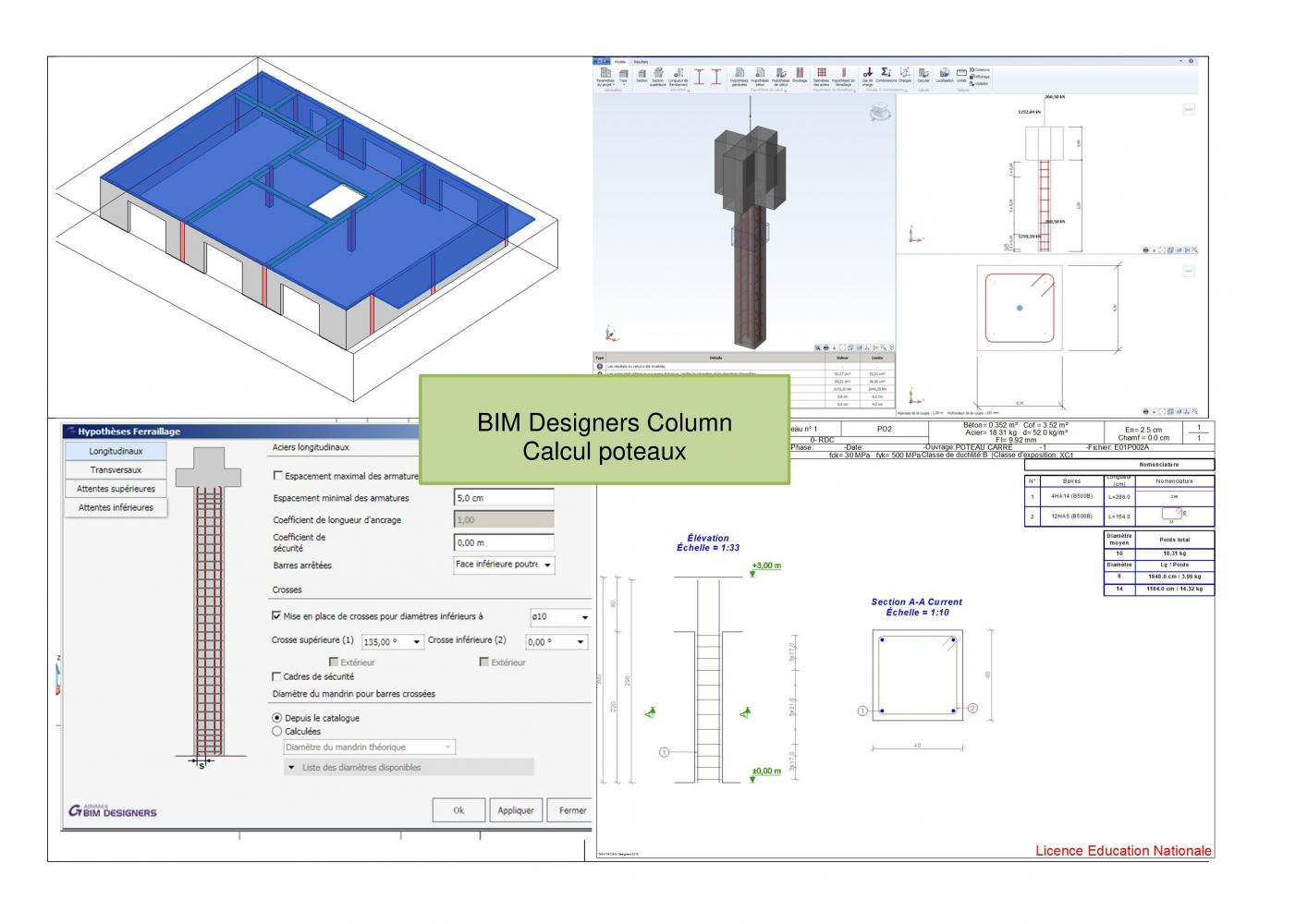Click the Ok button
This screenshot has width=1308, height=924.
(x=458, y=809)
